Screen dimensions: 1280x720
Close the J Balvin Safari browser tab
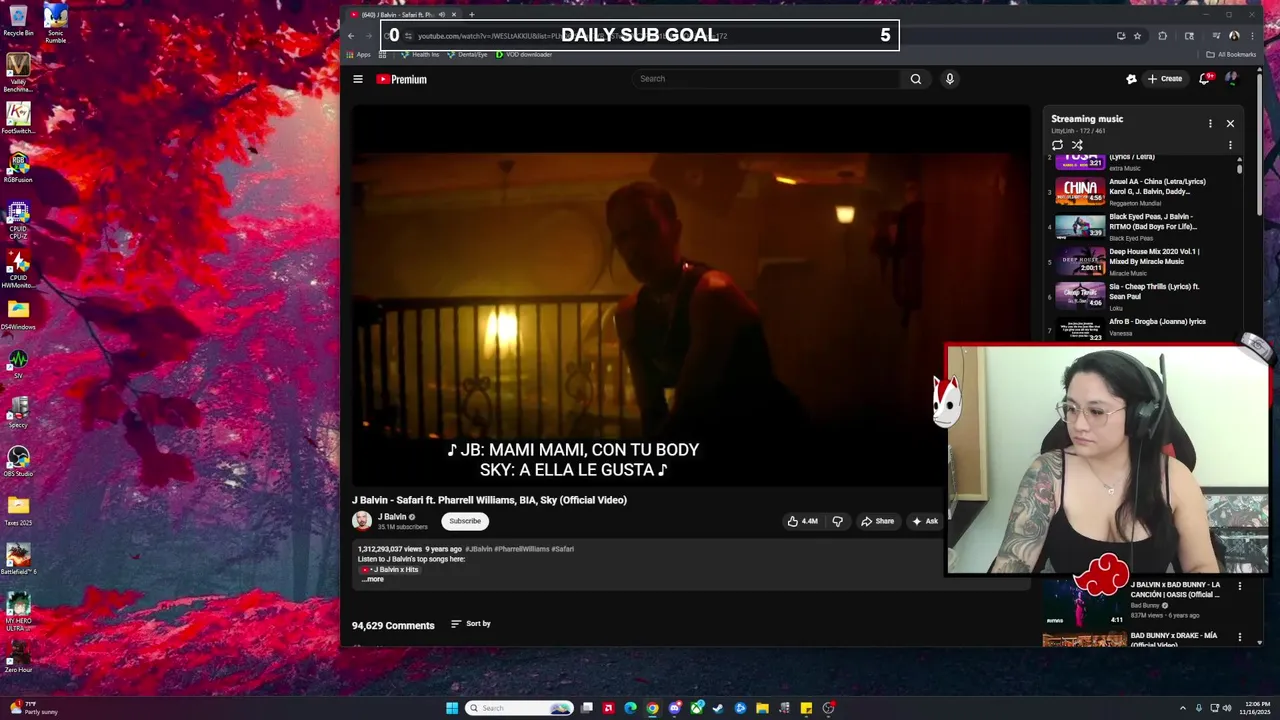pos(454,15)
